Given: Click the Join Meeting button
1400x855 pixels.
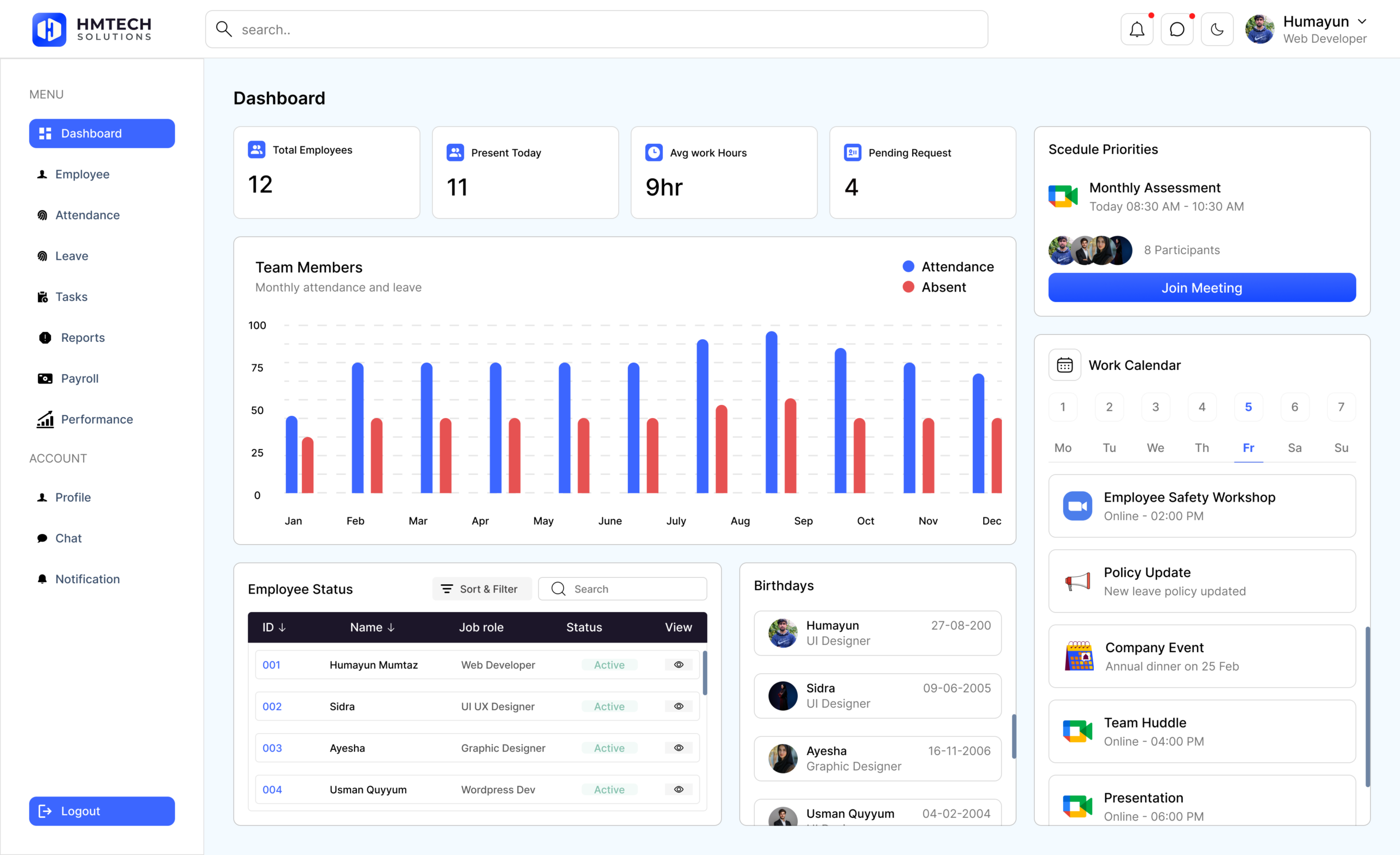Looking at the screenshot, I should [x=1201, y=288].
